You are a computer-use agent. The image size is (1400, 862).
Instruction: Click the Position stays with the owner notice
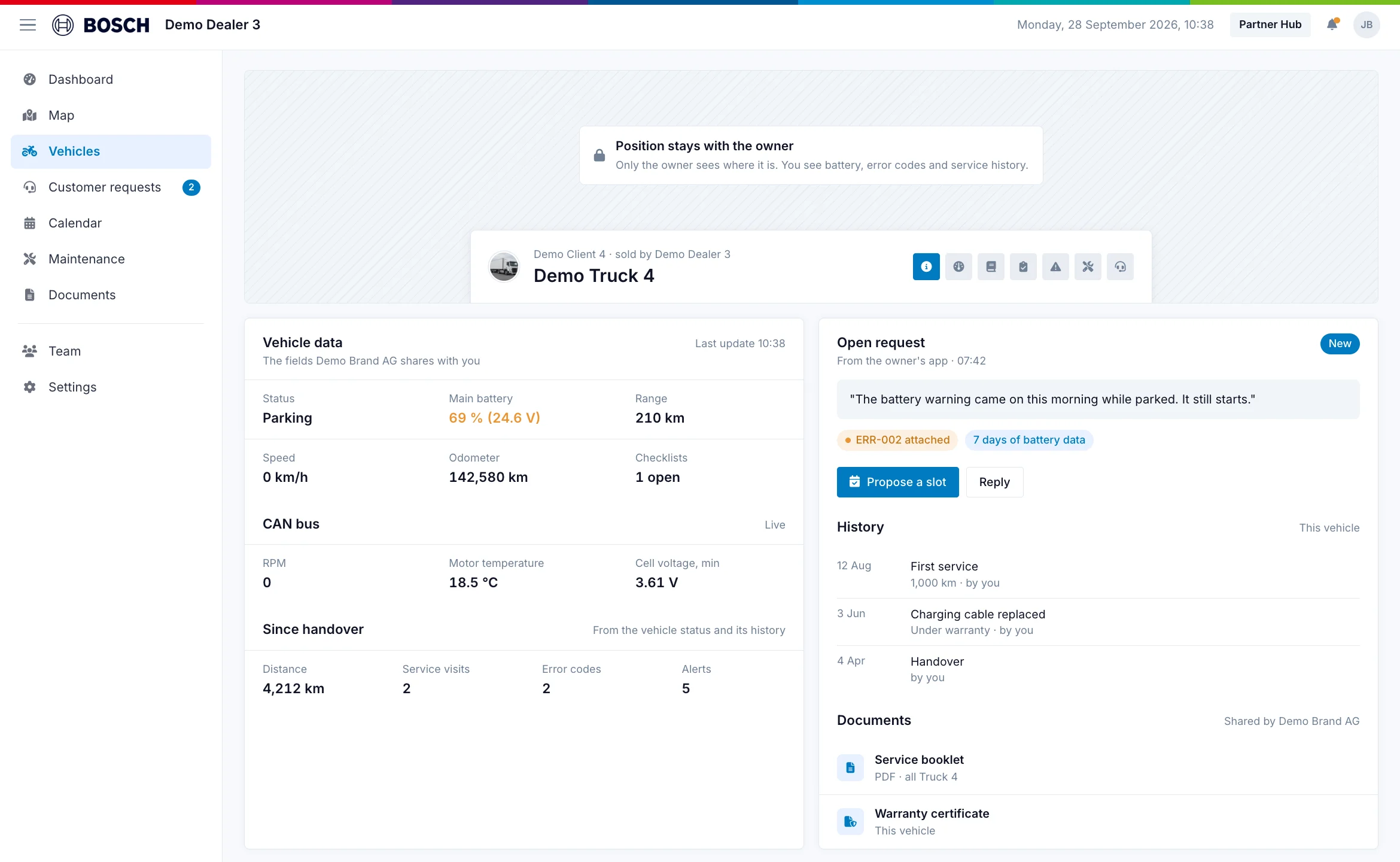tap(811, 155)
